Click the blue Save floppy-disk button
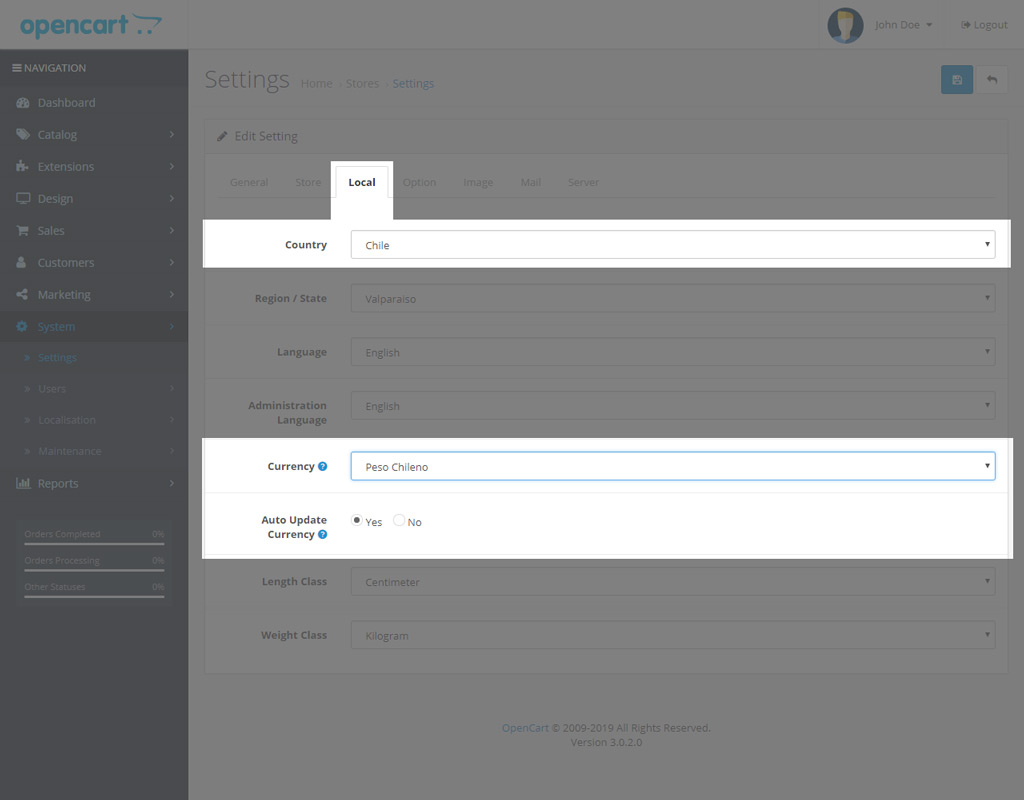This screenshot has width=1024, height=800. pyautogui.click(x=957, y=80)
